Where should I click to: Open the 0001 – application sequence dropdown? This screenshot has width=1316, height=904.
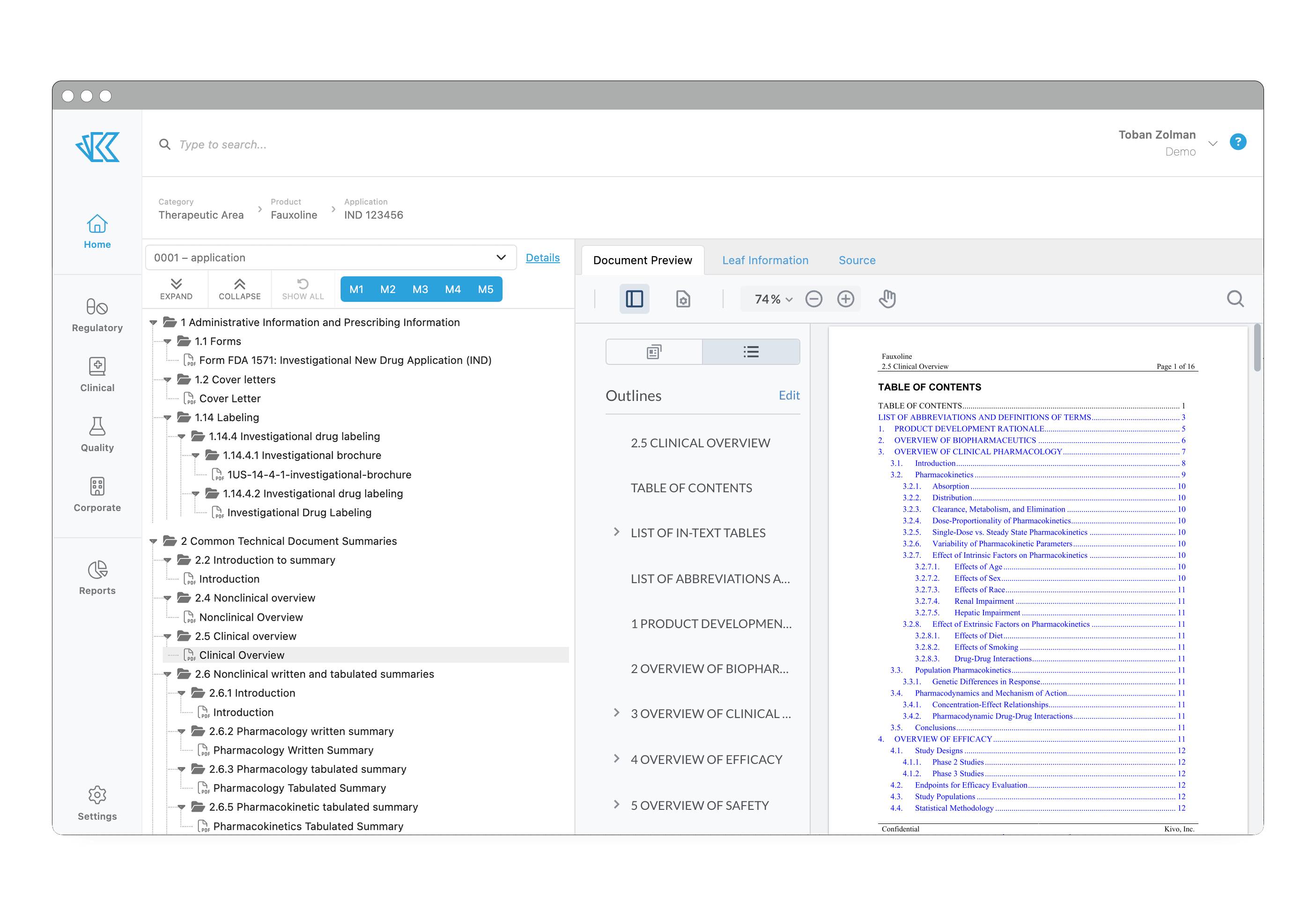[331, 258]
